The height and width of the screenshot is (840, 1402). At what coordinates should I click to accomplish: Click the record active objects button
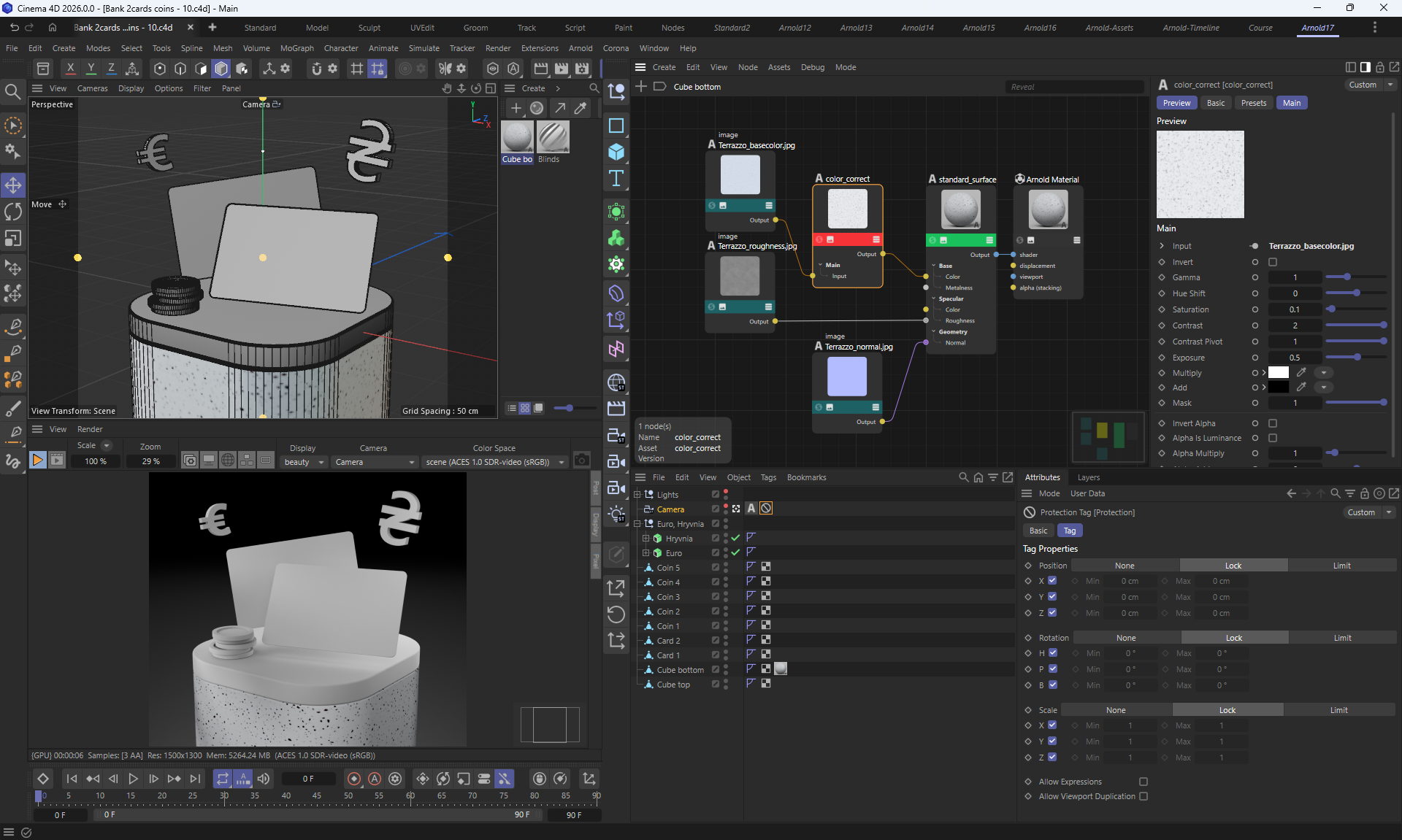pyautogui.click(x=354, y=779)
